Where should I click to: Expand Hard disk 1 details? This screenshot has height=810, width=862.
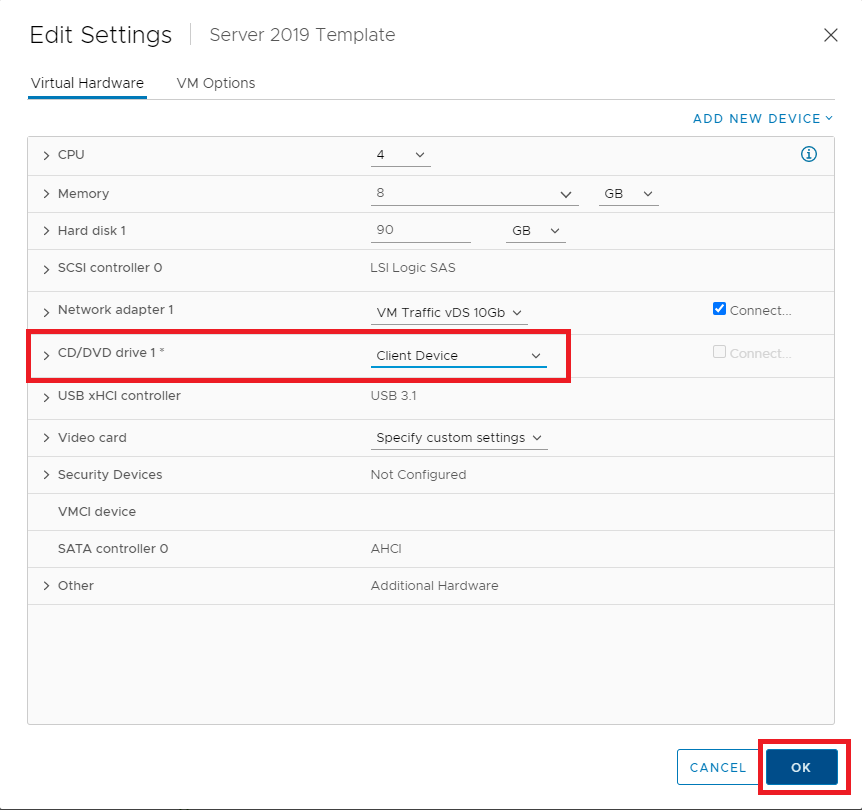[x=46, y=231]
